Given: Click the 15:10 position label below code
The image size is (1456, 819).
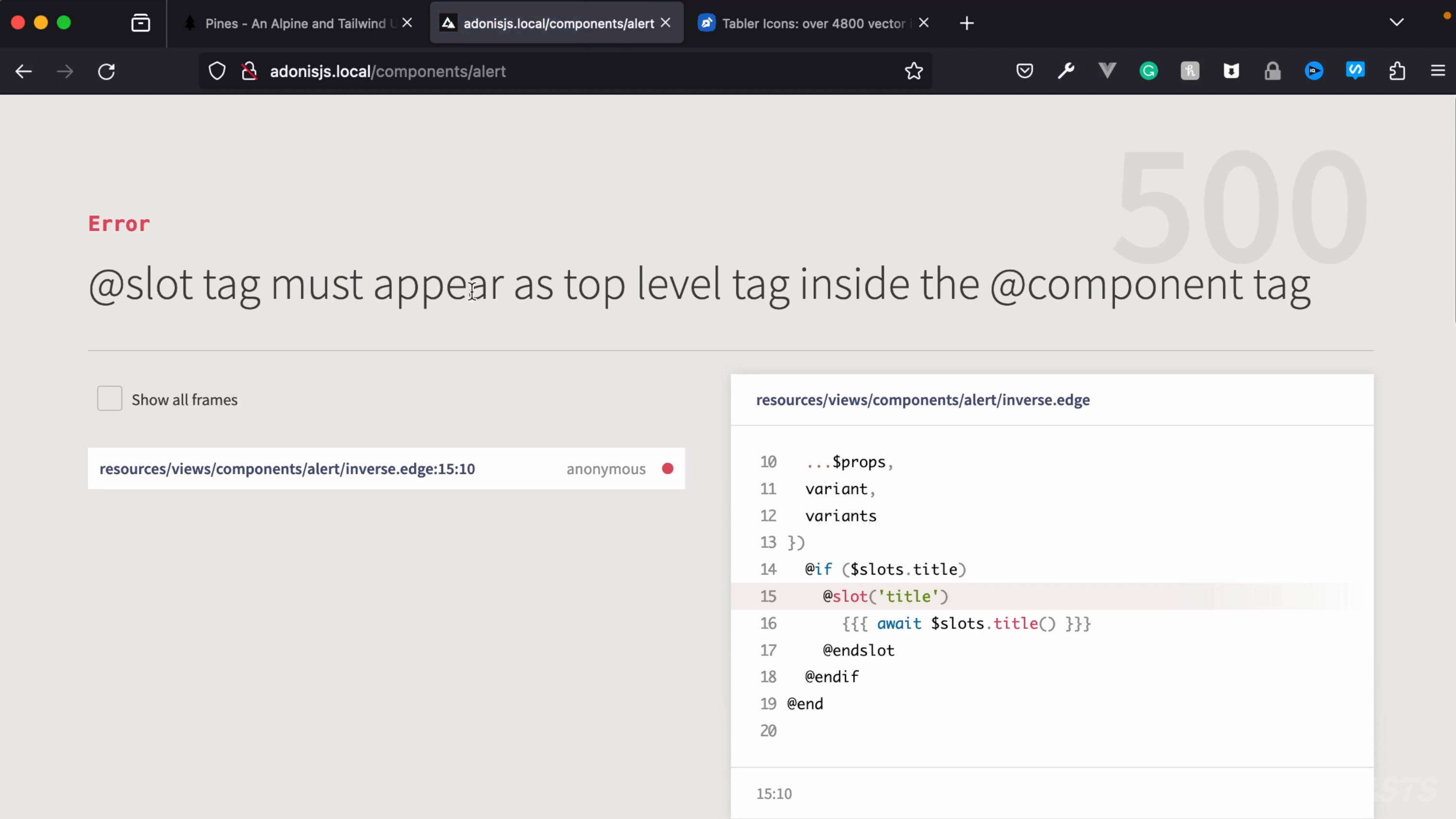Looking at the screenshot, I should 774,794.
